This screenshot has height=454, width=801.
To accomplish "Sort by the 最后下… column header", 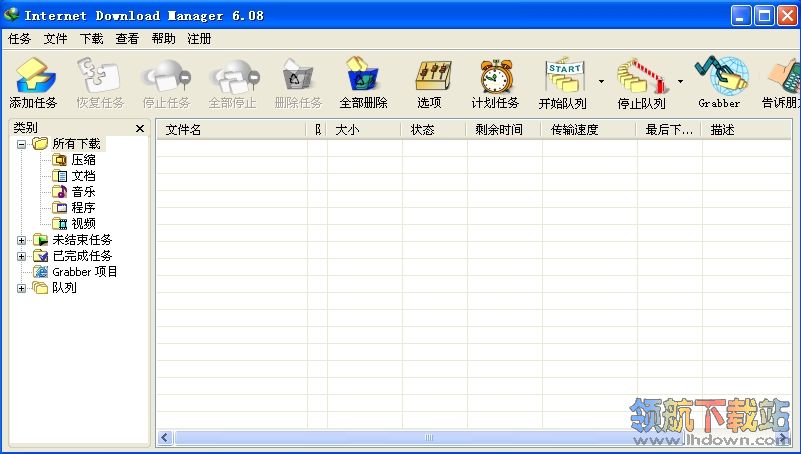I will click(x=669, y=130).
